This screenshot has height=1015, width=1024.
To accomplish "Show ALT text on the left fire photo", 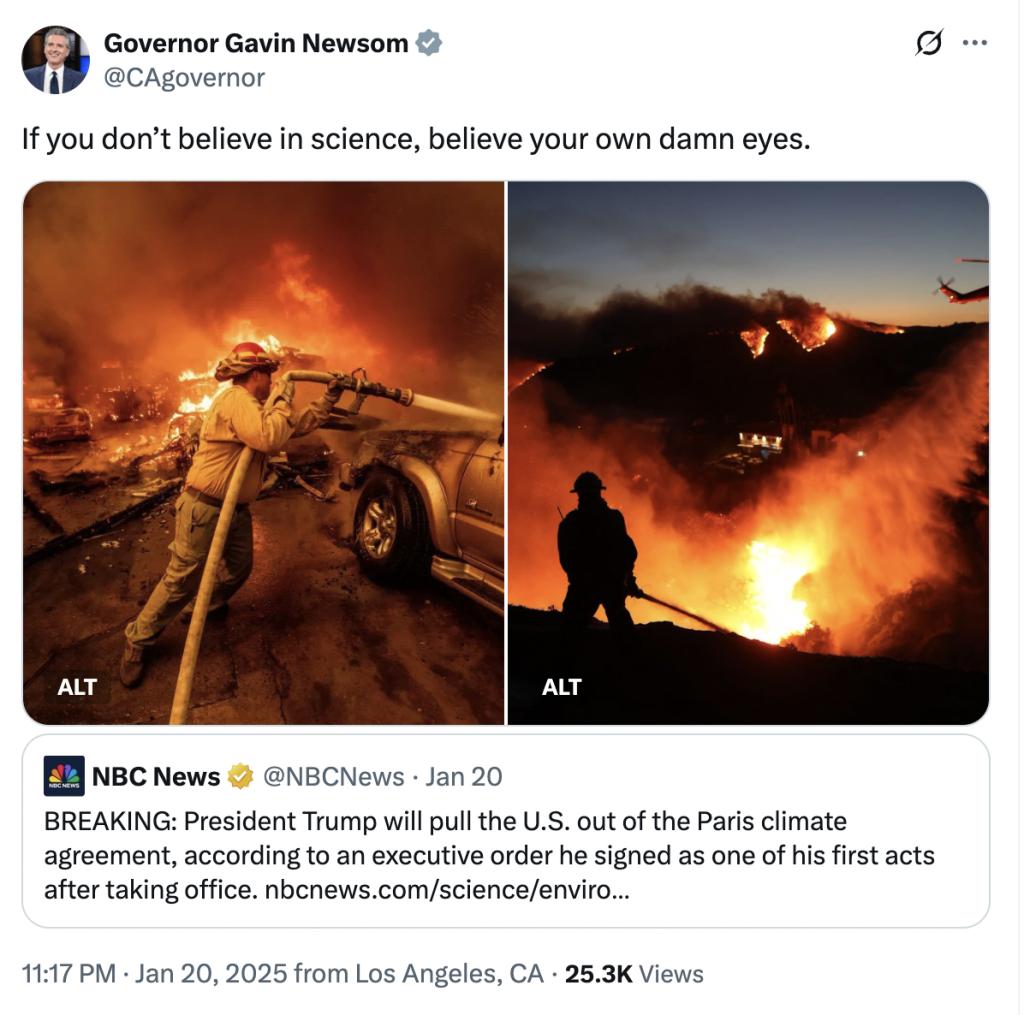I will click(77, 687).
